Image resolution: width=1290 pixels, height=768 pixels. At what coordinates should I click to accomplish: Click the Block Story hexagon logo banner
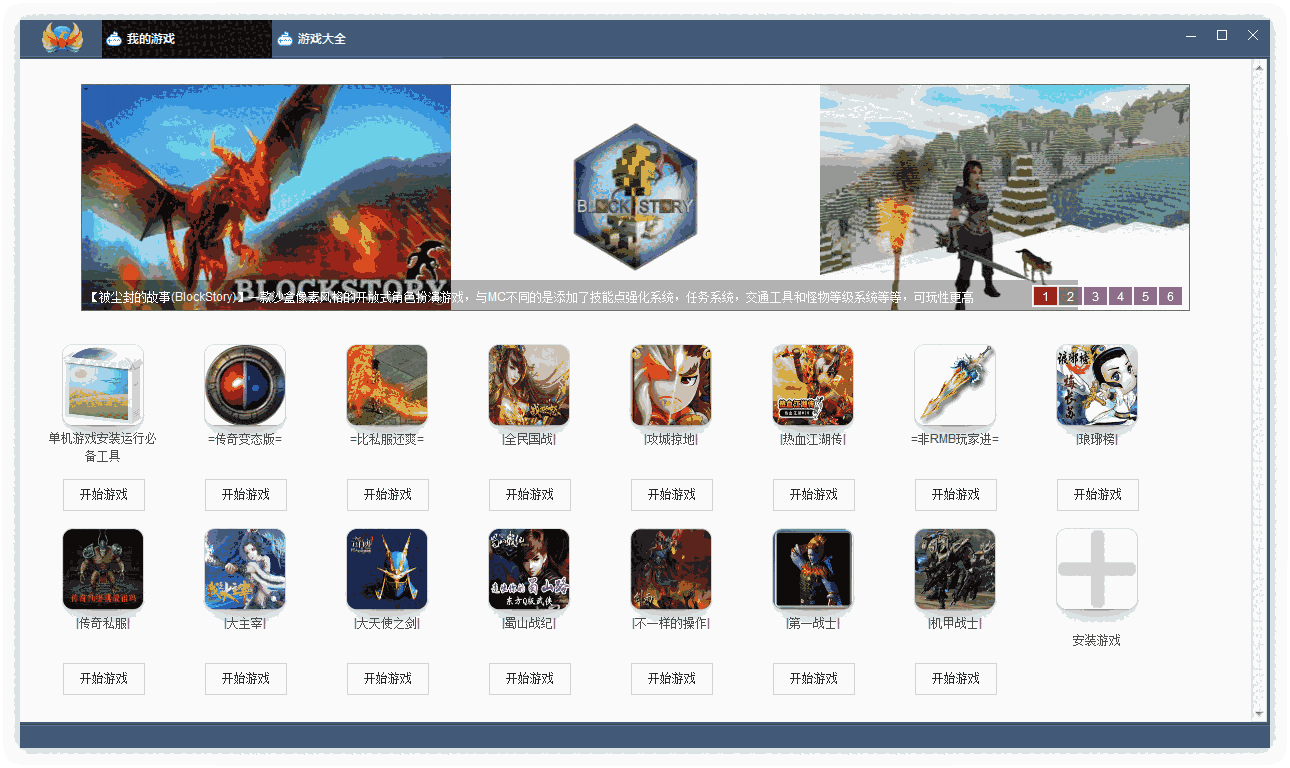pyautogui.click(x=635, y=197)
